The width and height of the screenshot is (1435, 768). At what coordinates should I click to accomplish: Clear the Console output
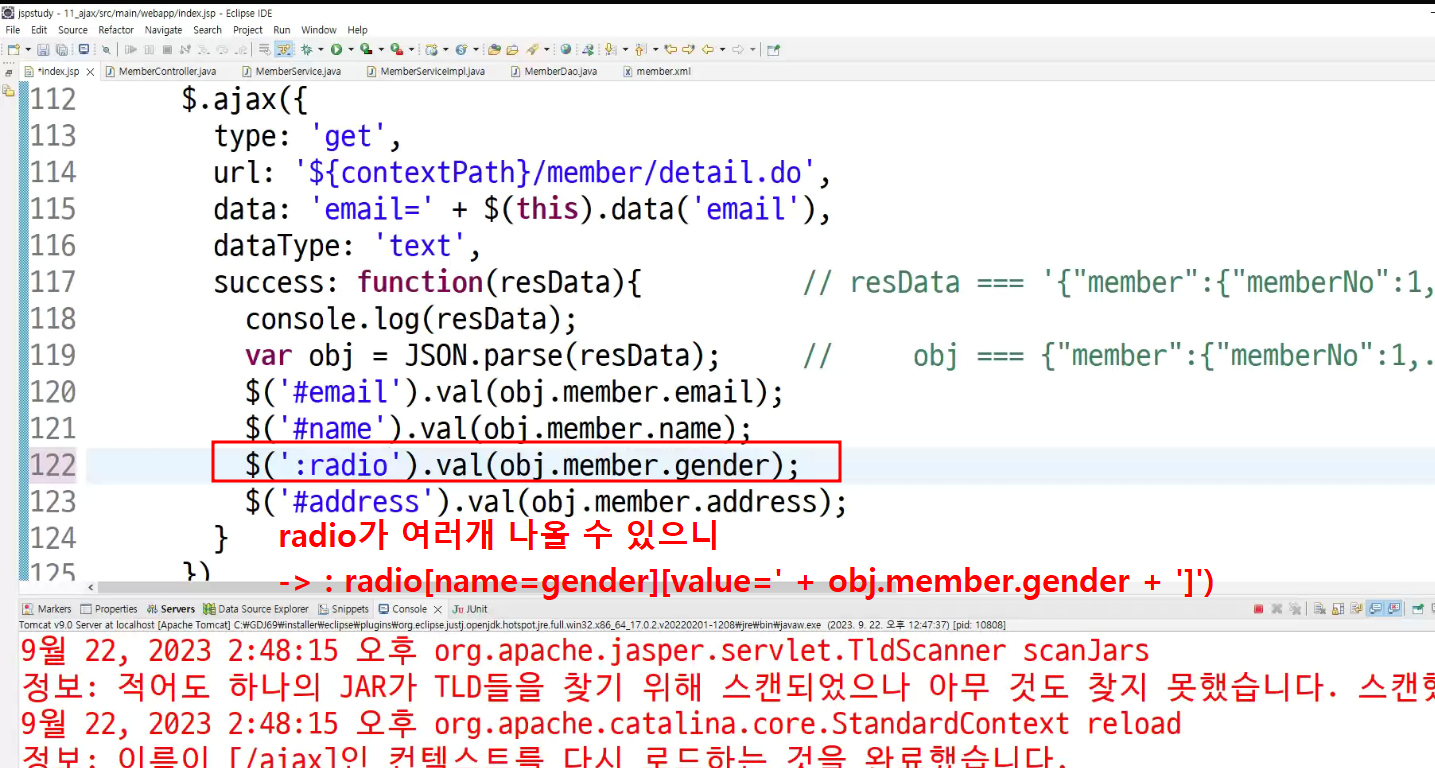[x=1320, y=609]
